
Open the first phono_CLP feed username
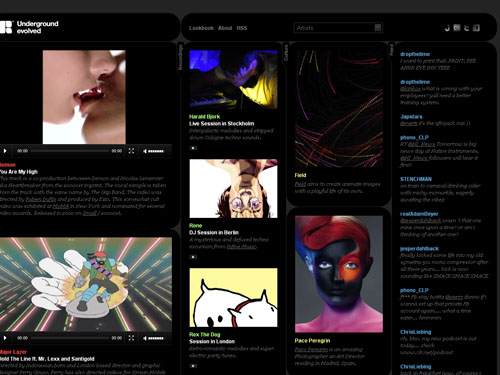point(414,137)
